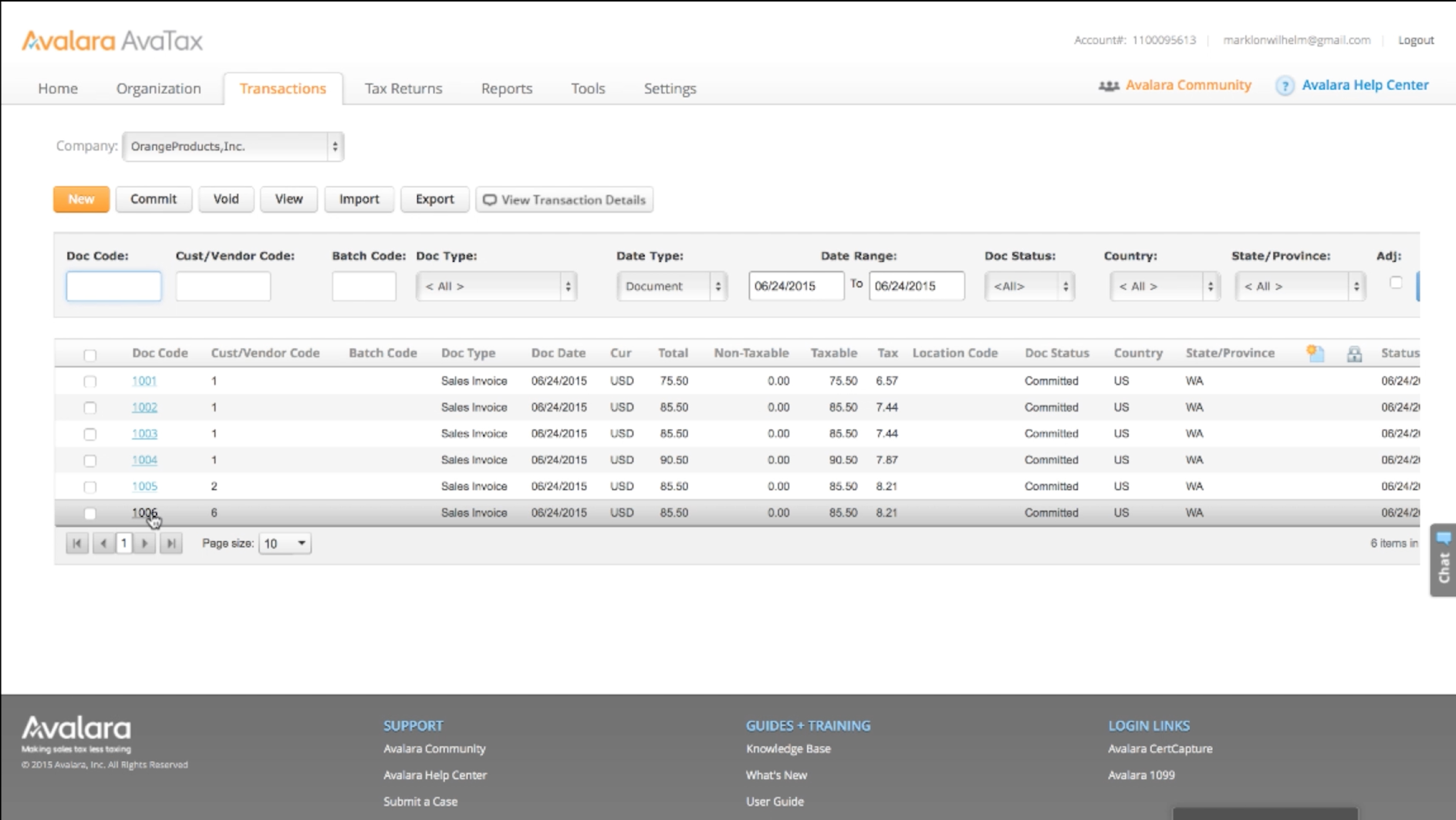Go to last page with pagination arrow

(x=171, y=543)
